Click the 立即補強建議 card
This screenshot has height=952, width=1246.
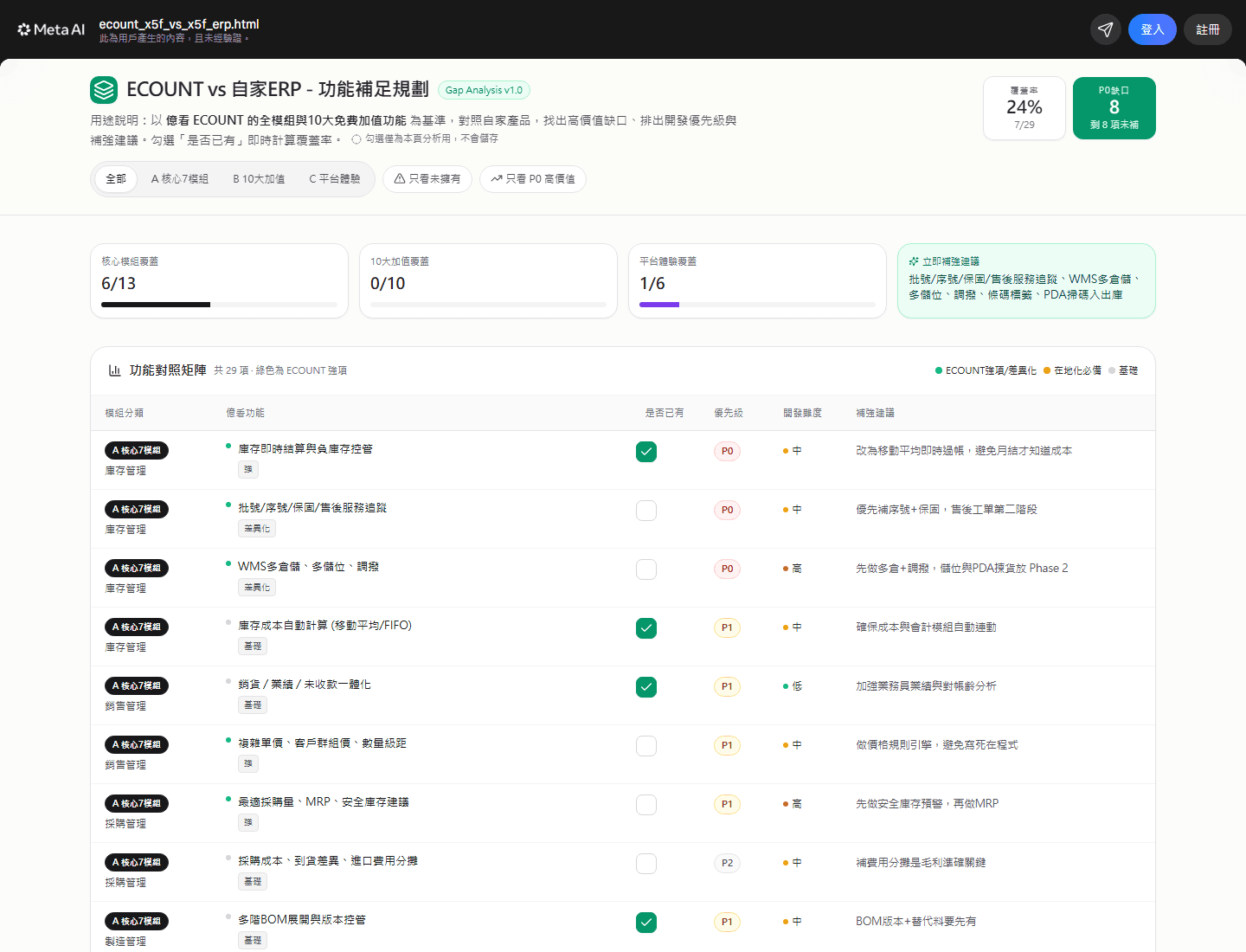click(1026, 280)
